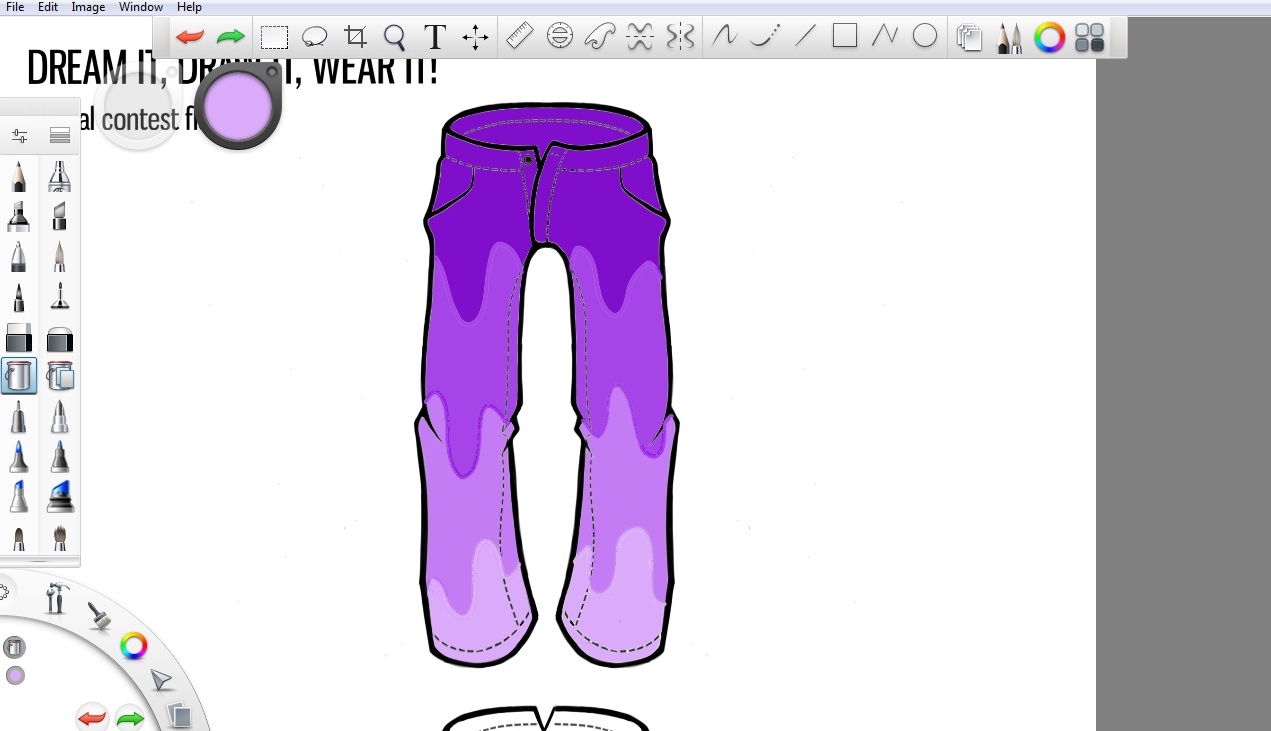Open the Image menu
This screenshot has width=1271, height=731.
click(88, 7)
